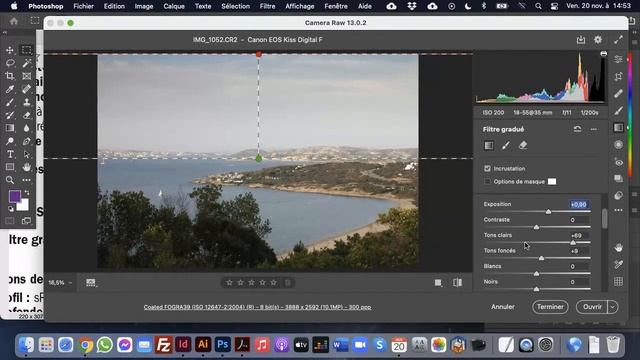
Task: Open Camera Raw Presets panel
Action: [x=618, y=196]
